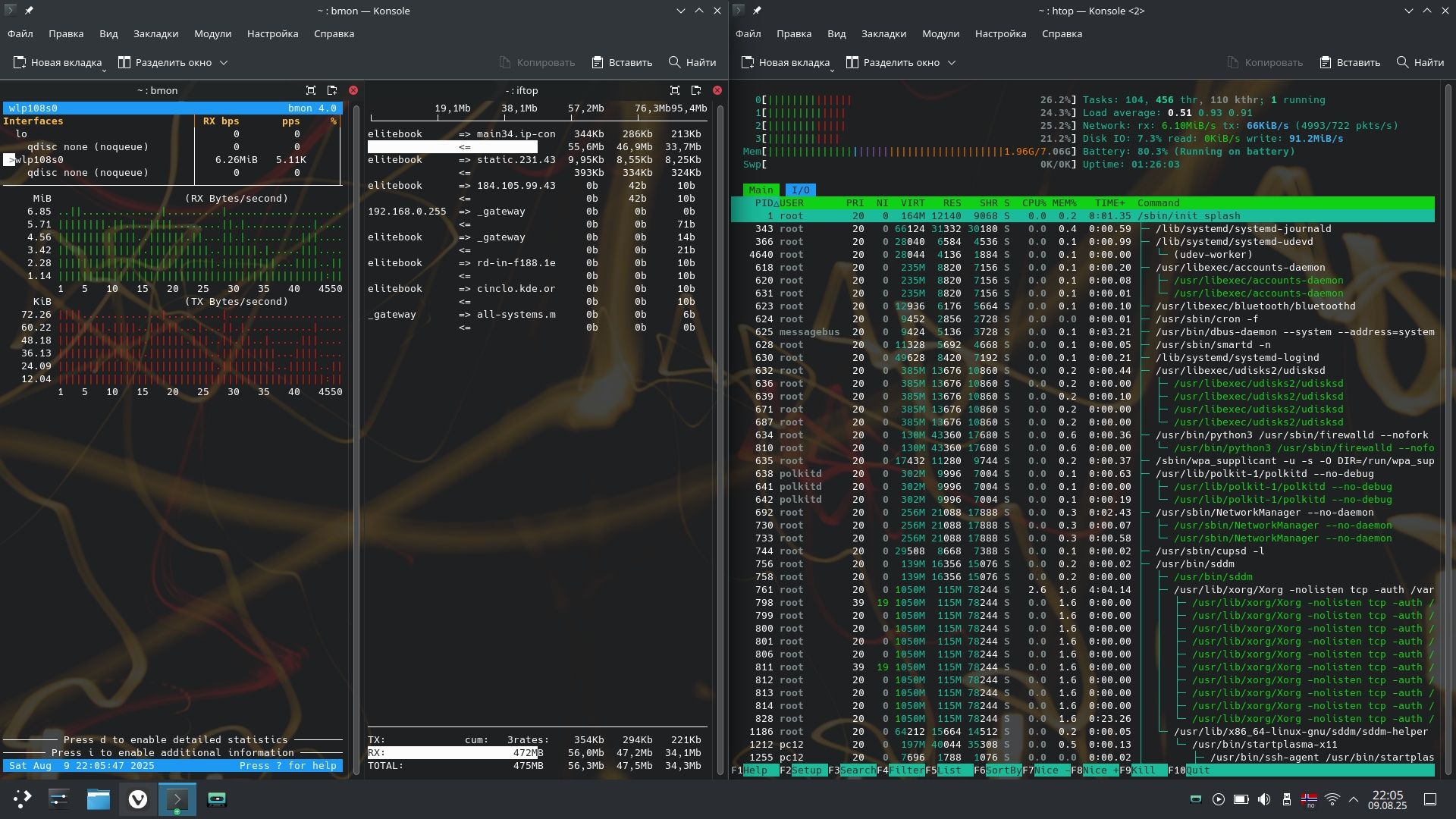Open the battery indicator in system tray

(1241, 799)
